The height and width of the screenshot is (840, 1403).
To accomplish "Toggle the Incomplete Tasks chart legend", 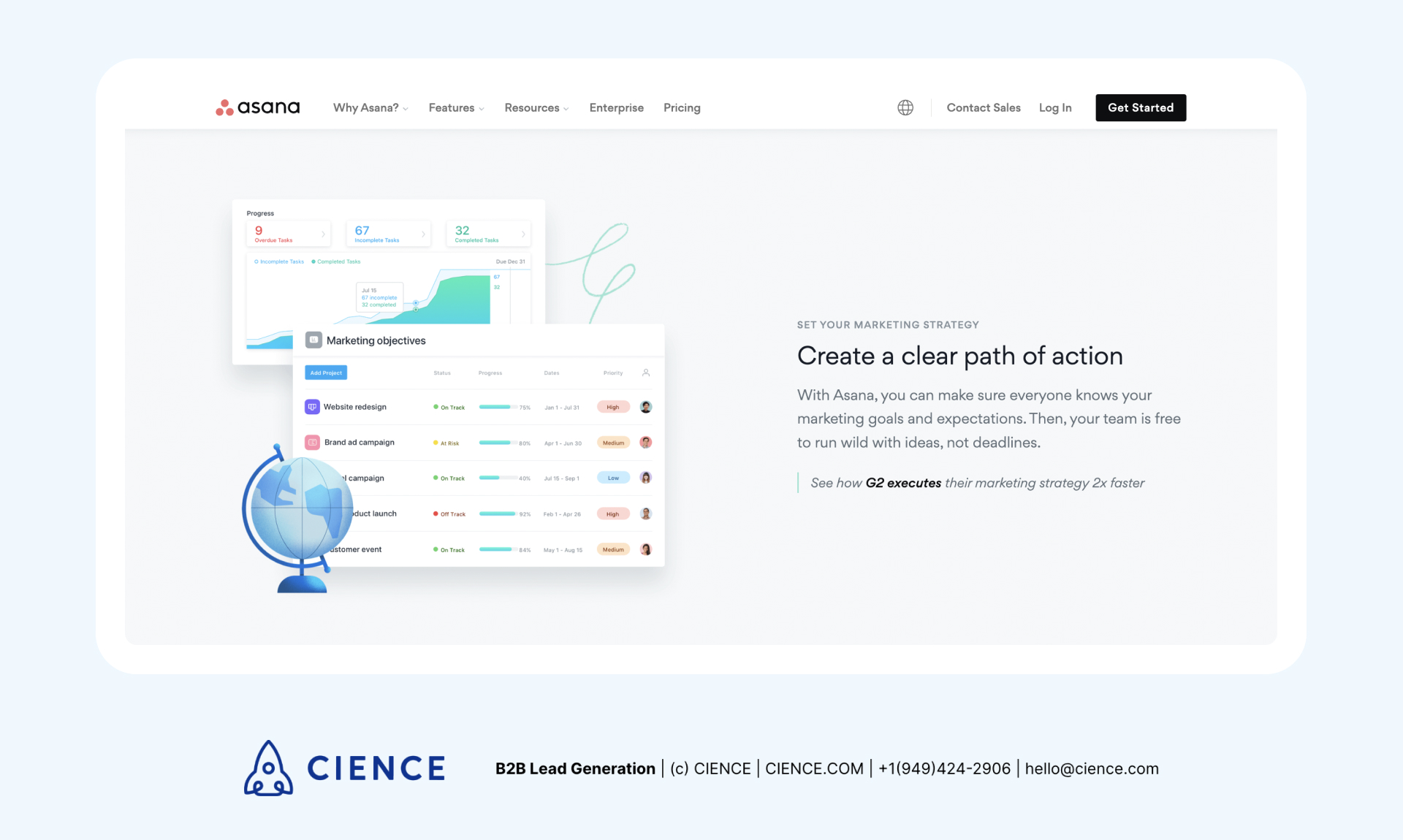I will pos(278,261).
